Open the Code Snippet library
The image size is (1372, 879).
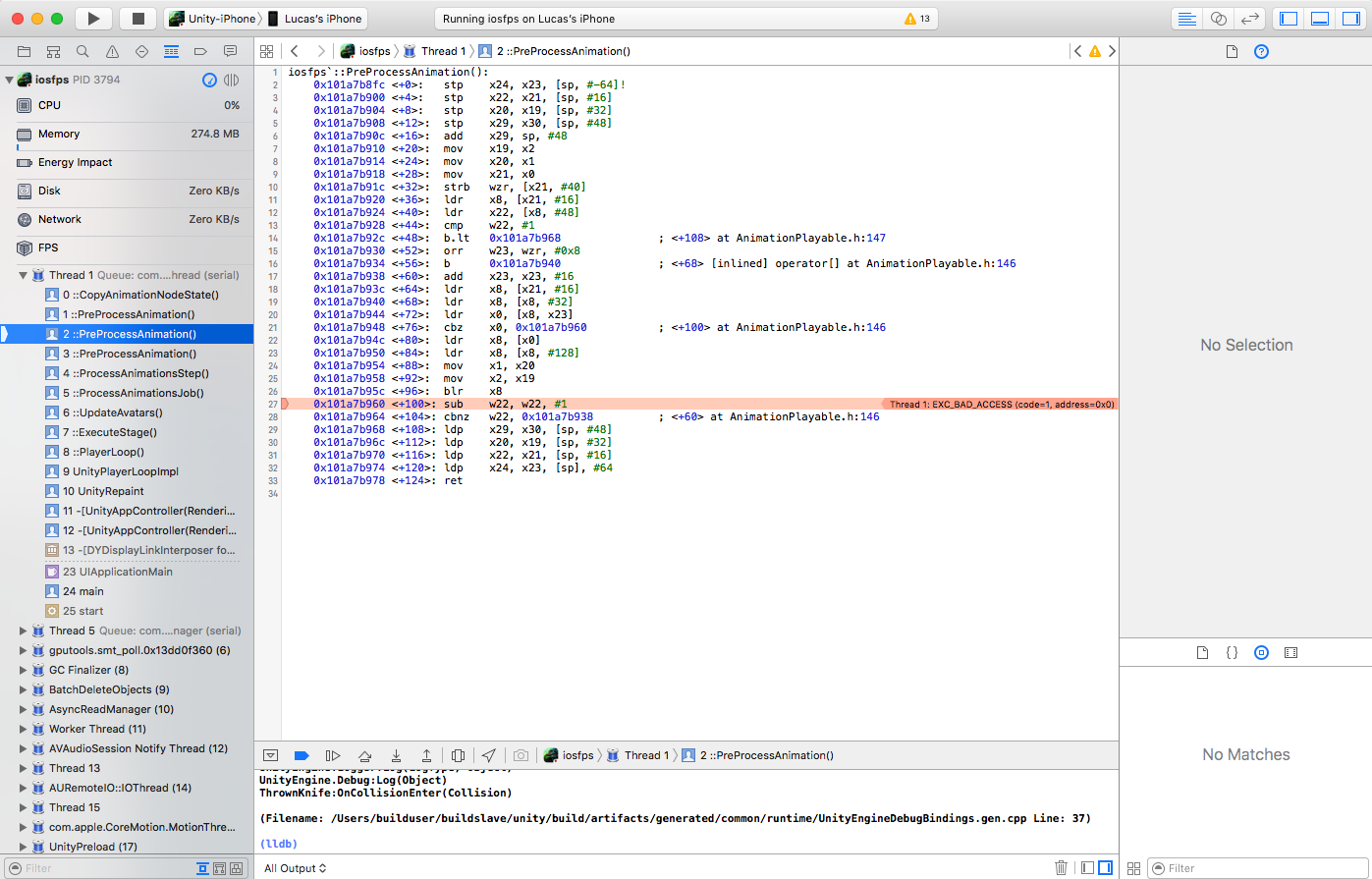1232,652
